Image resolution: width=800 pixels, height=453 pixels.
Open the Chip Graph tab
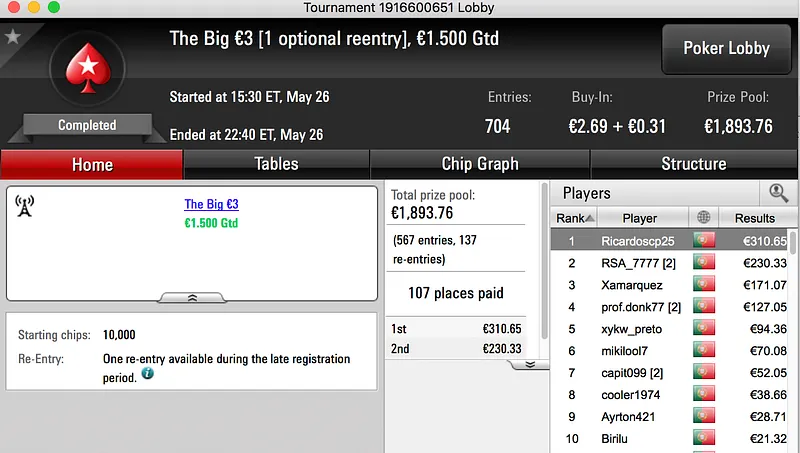pos(480,164)
